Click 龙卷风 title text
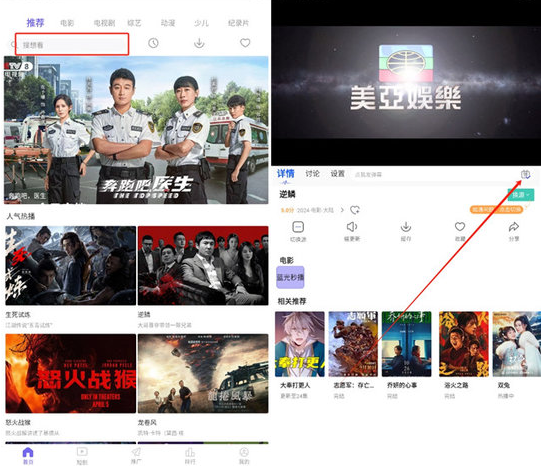Viewport: 541px width, 469px height. (x=147, y=422)
